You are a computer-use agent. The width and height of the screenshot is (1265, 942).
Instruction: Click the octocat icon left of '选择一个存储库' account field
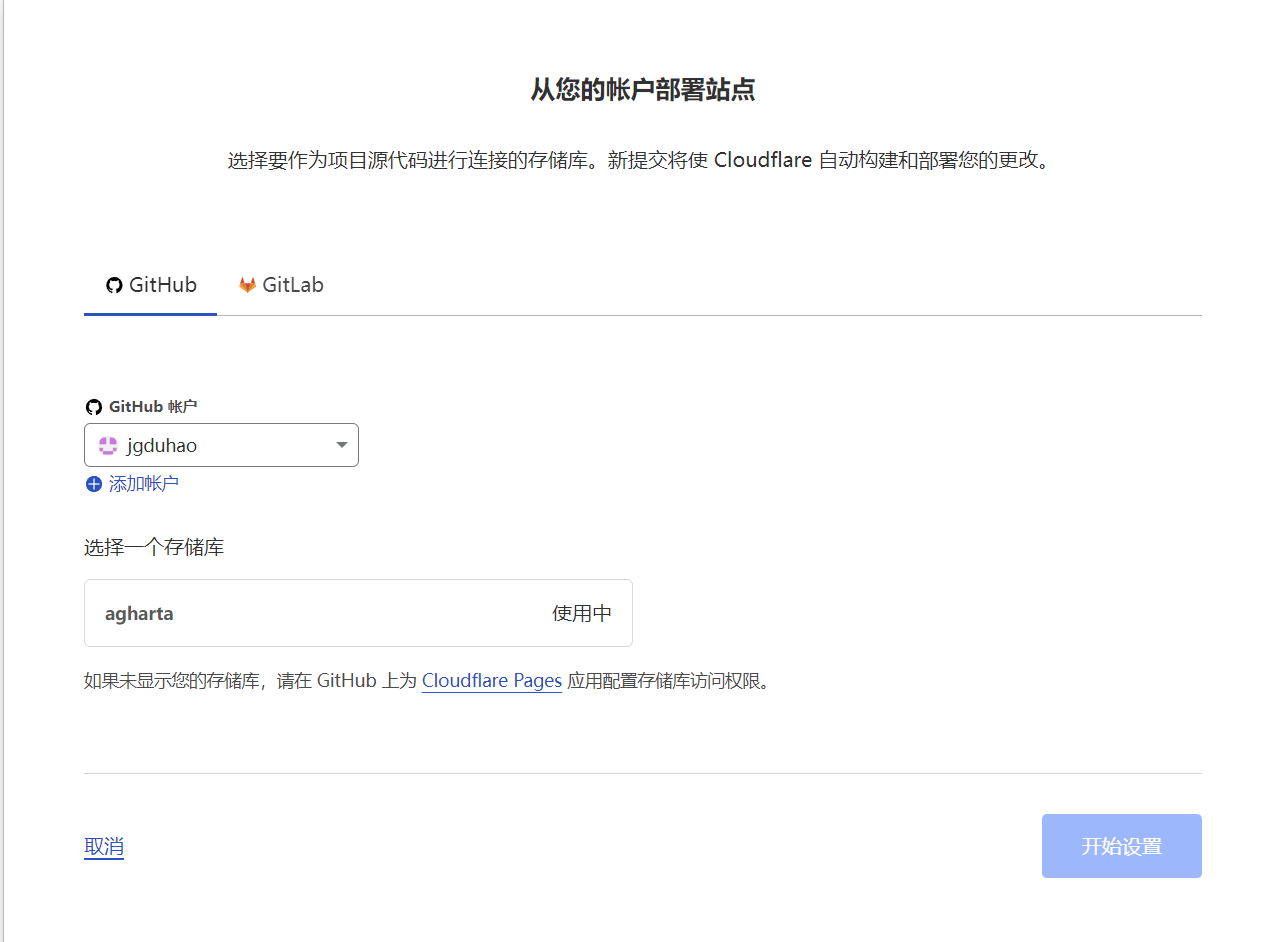93,406
